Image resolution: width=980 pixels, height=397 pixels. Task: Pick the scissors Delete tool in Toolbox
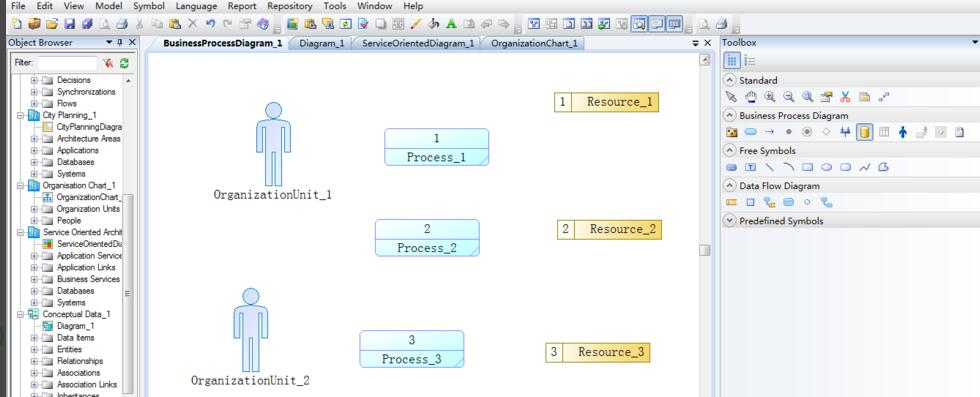(845, 97)
